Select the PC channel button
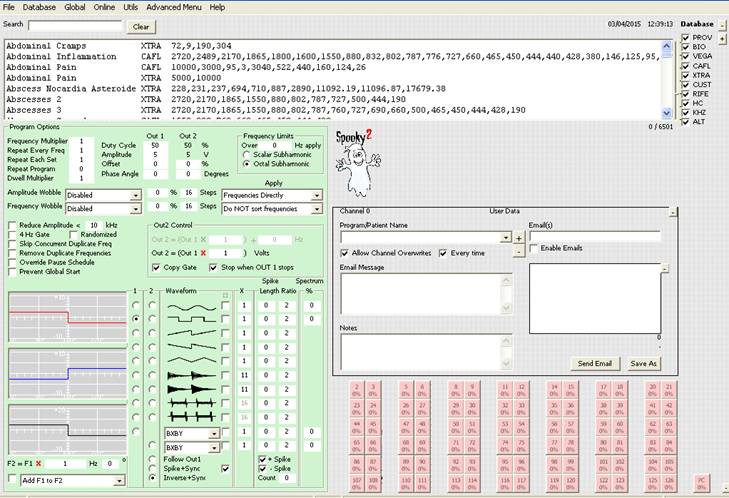The width and height of the screenshot is (729, 498). 701,484
